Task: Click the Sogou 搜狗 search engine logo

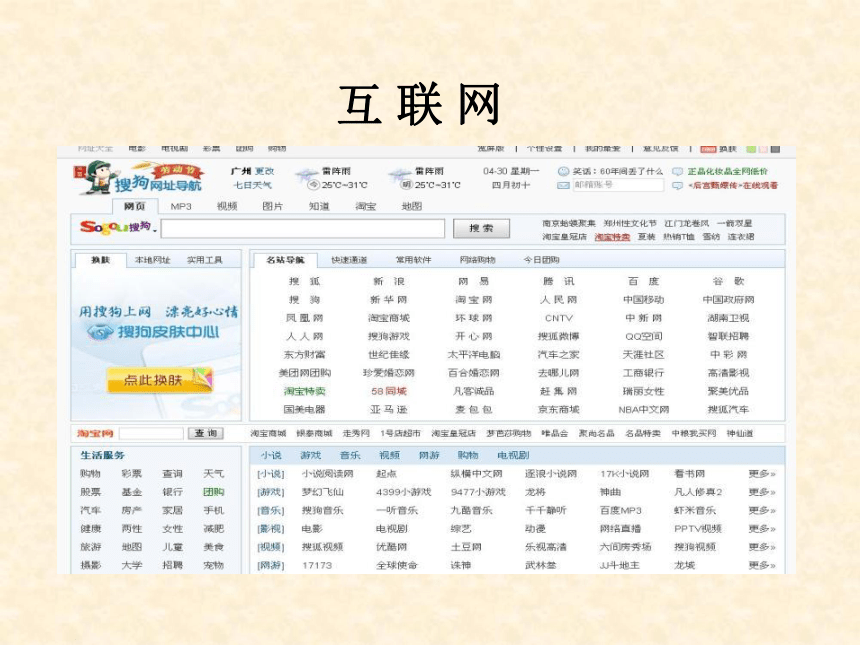Action: tap(115, 227)
